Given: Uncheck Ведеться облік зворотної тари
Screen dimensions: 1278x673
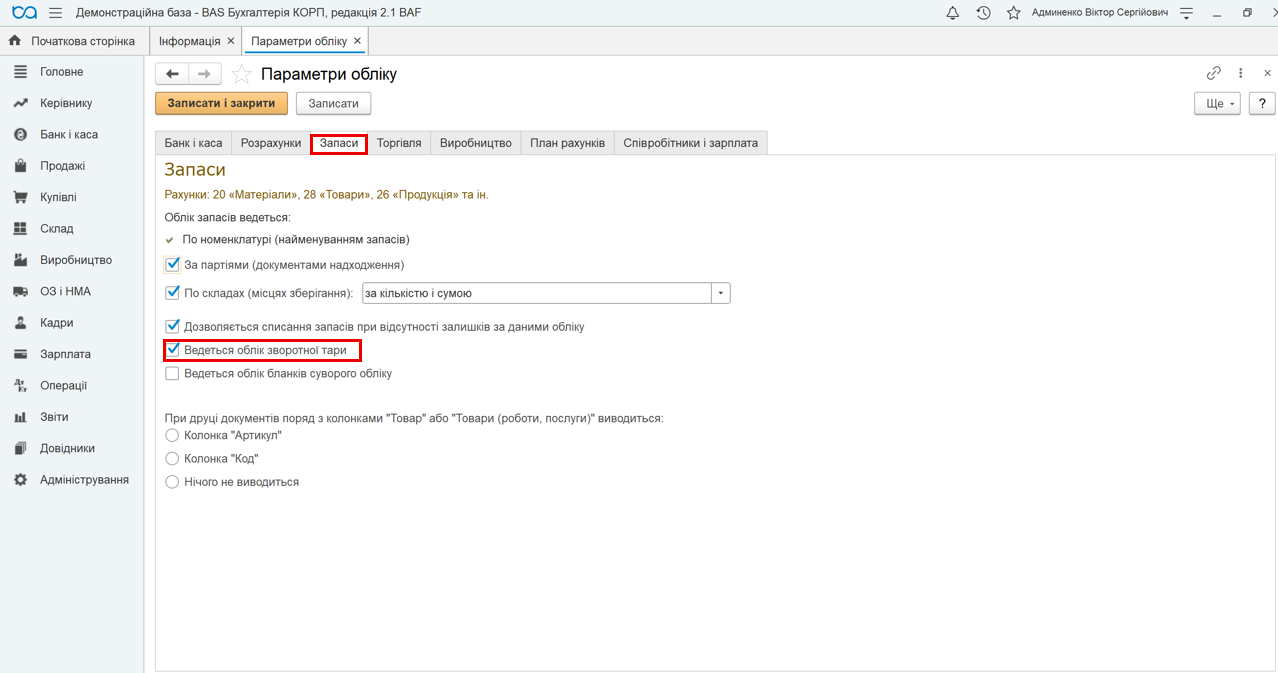Looking at the screenshot, I should pyautogui.click(x=172, y=350).
